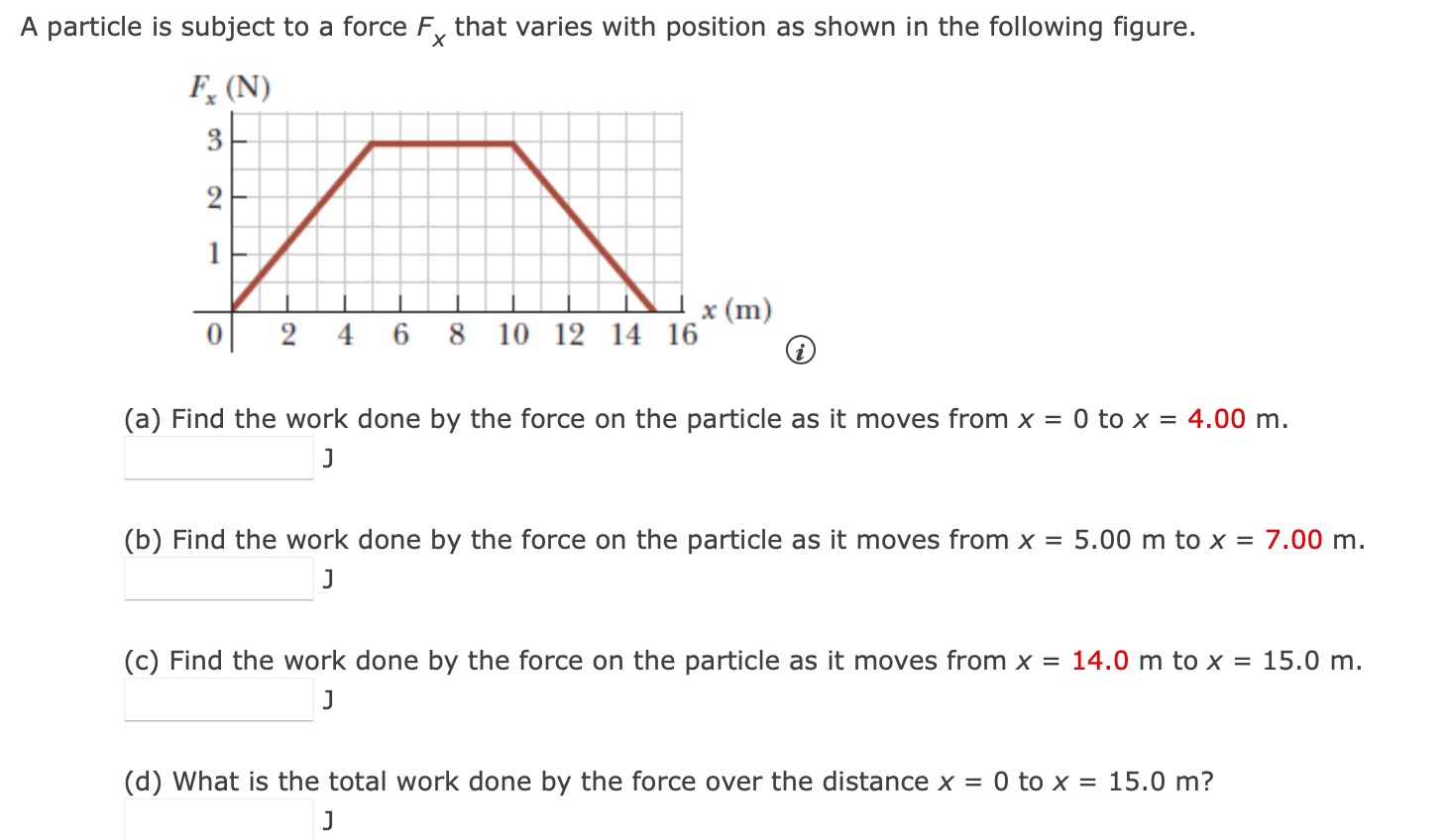Click the red value 4.00 in part (a)
1449x840 pixels.
click(x=1216, y=419)
